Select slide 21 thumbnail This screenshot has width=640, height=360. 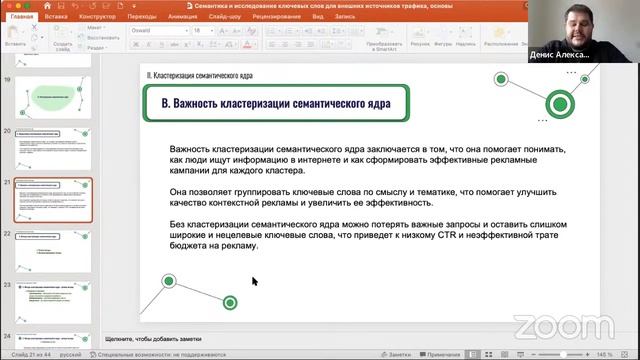click(x=53, y=200)
